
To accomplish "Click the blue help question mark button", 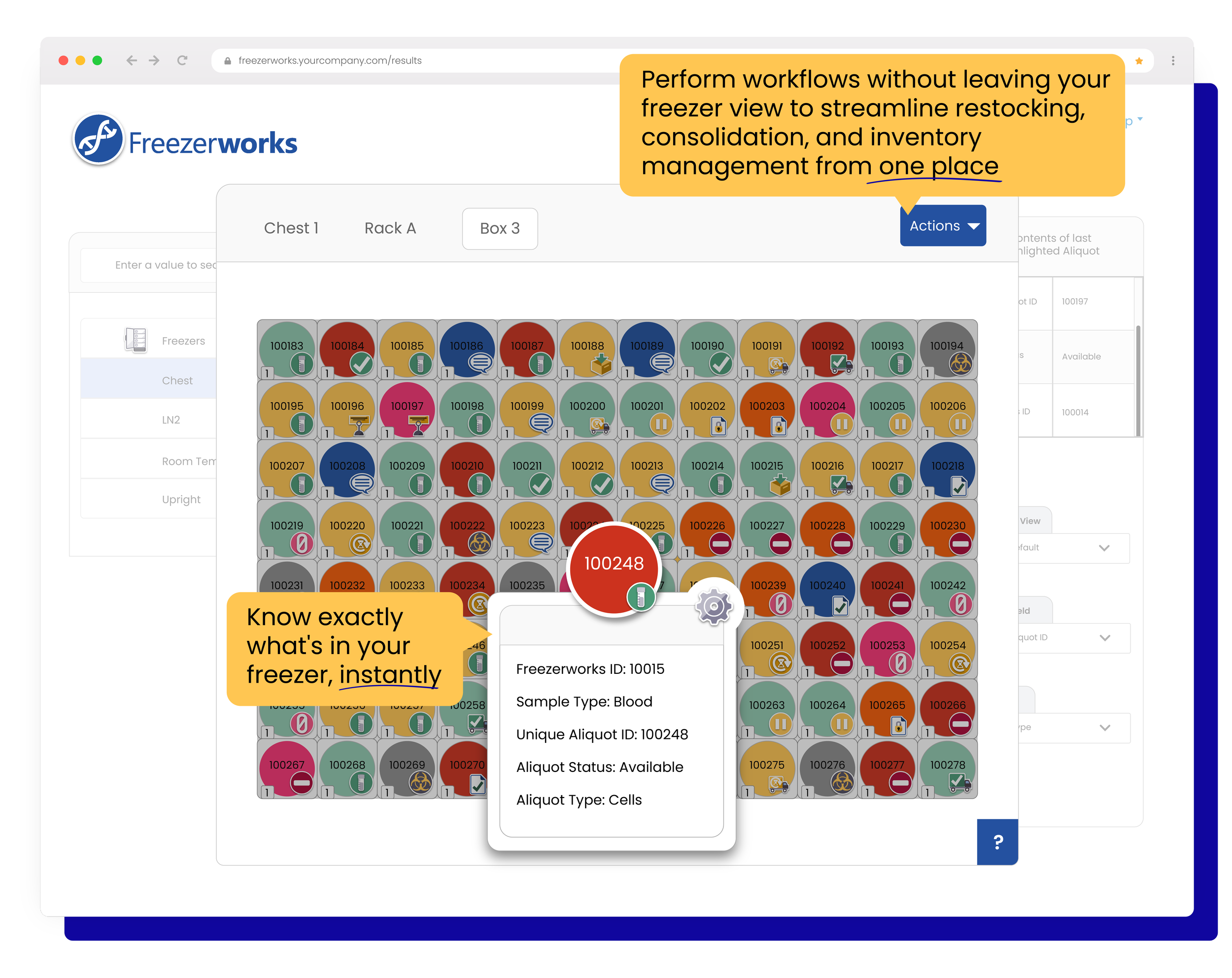I will pos(997,841).
